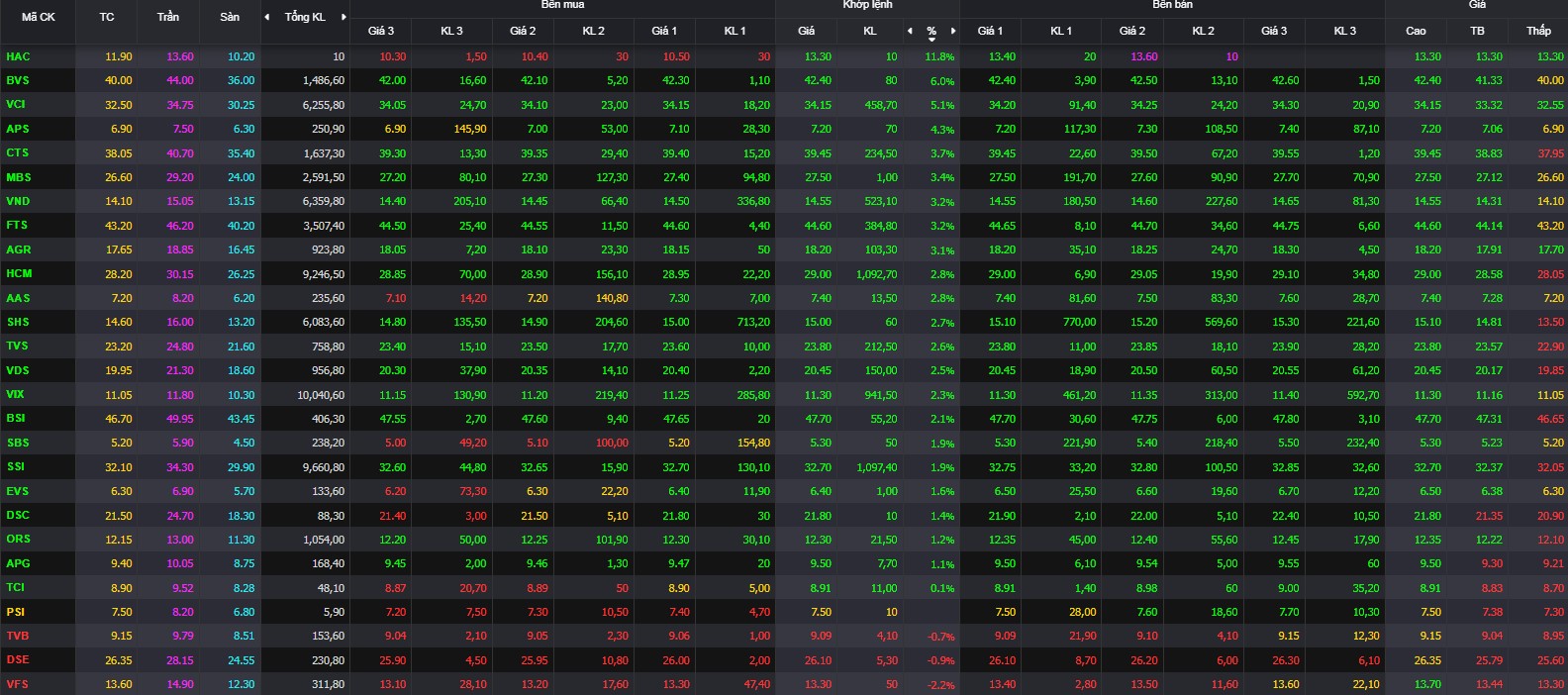The width and height of the screenshot is (1568, 695).
Task: Sort by the Mã CK column header
Action: pos(39,17)
